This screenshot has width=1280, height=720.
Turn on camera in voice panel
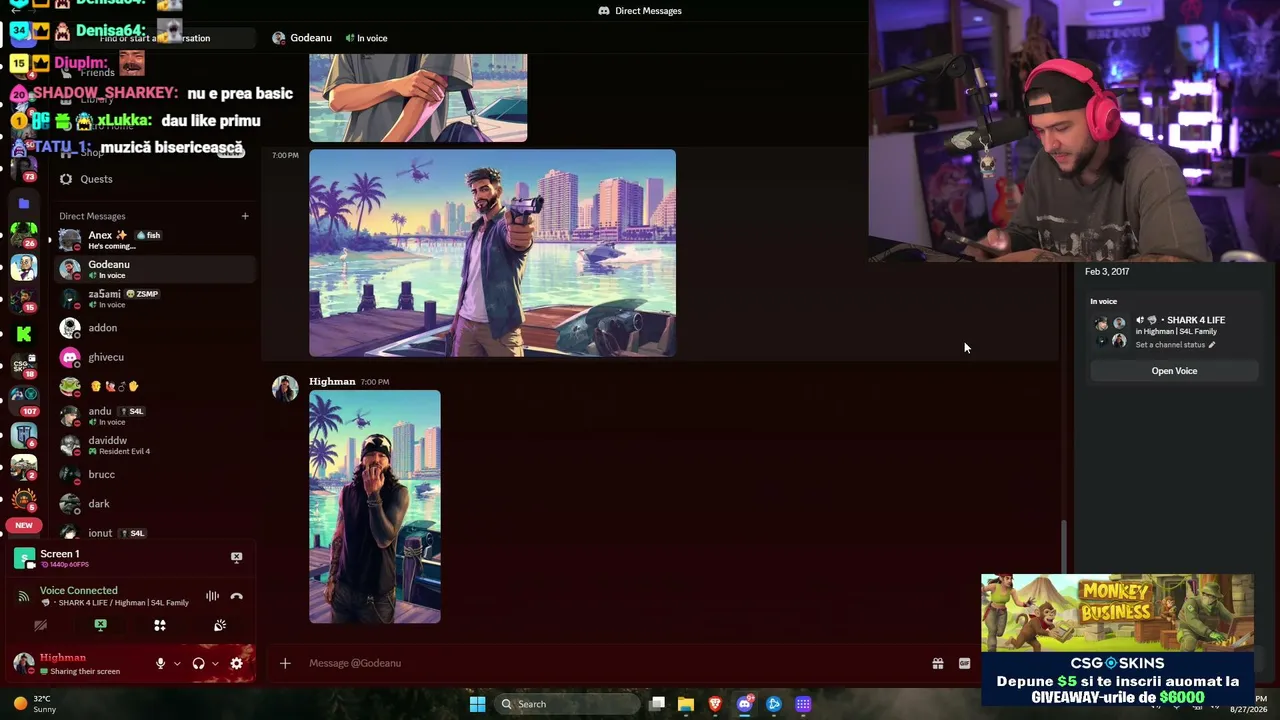[x=40, y=625]
